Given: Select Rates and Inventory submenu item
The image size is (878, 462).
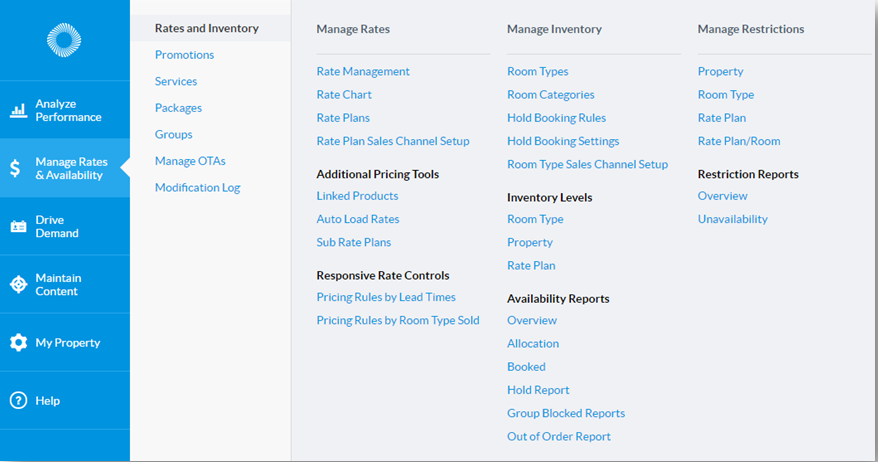Looking at the screenshot, I should tap(206, 28).
